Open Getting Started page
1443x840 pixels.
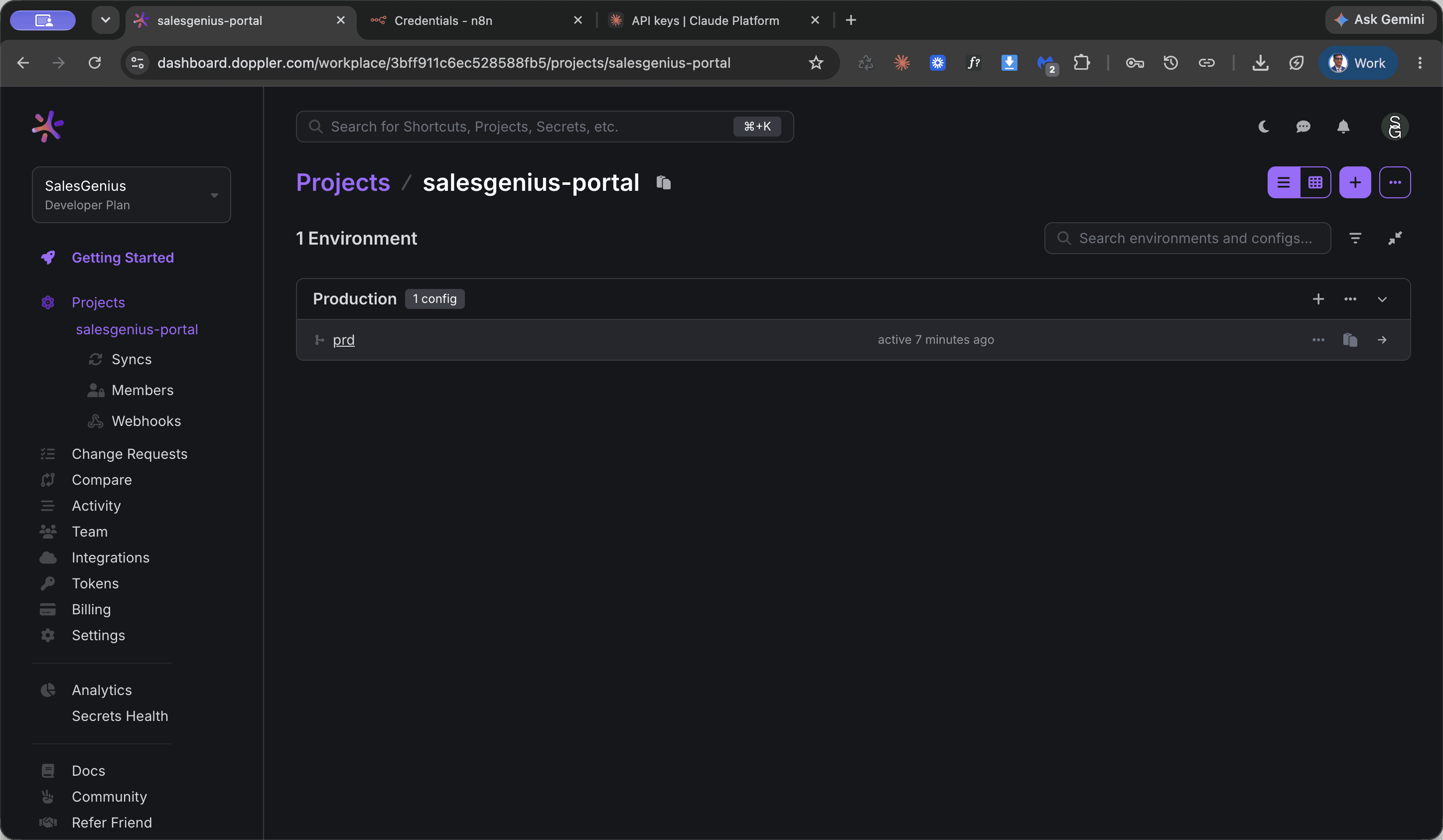pos(123,258)
